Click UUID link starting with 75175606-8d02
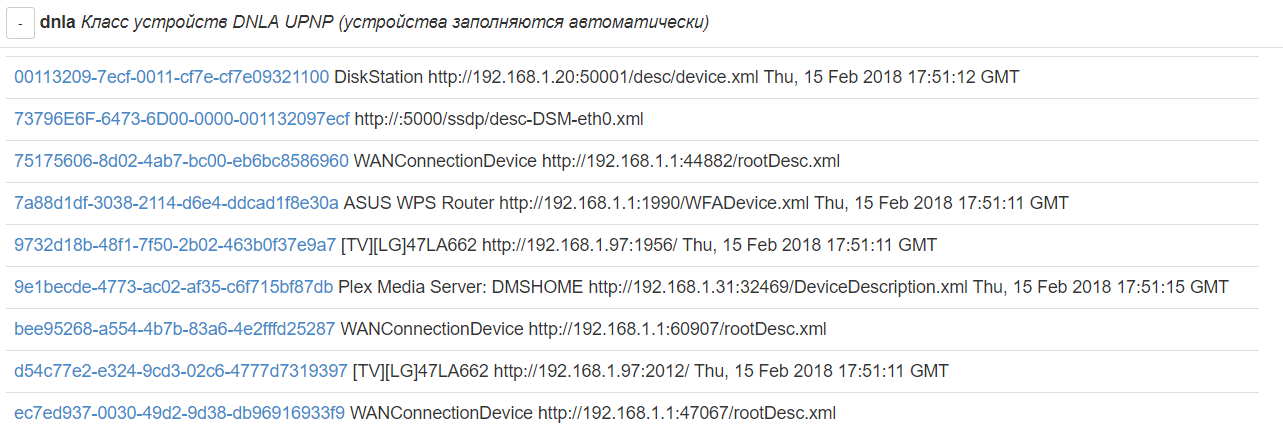 coord(181,161)
